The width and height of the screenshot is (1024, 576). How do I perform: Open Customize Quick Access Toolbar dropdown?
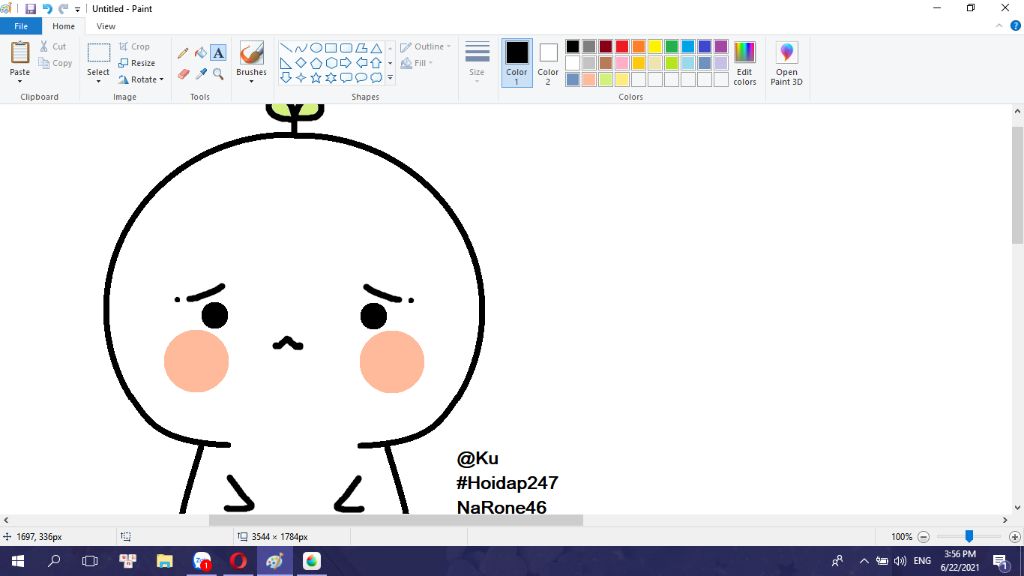(78, 9)
